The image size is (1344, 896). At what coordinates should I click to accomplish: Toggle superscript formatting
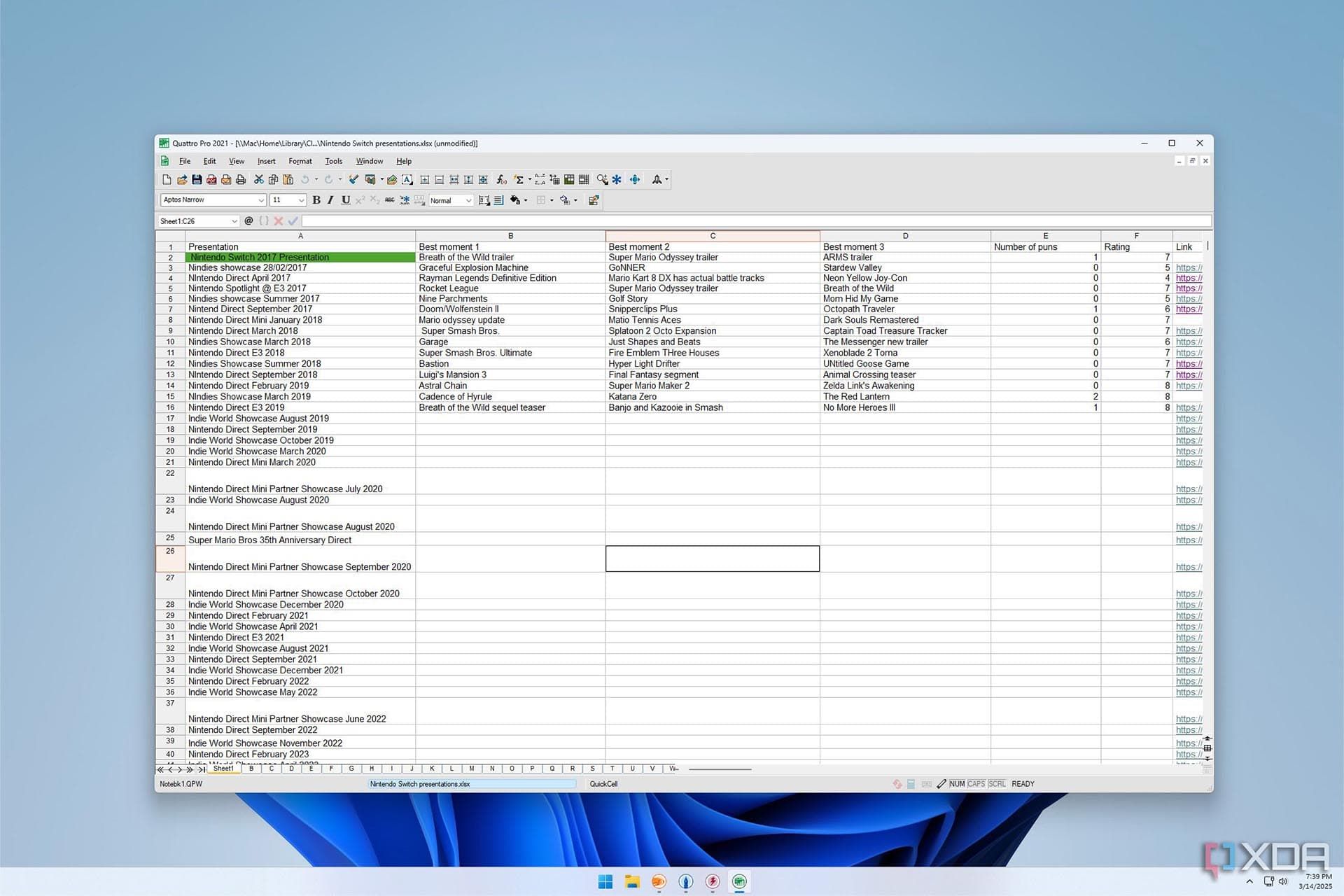point(360,200)
